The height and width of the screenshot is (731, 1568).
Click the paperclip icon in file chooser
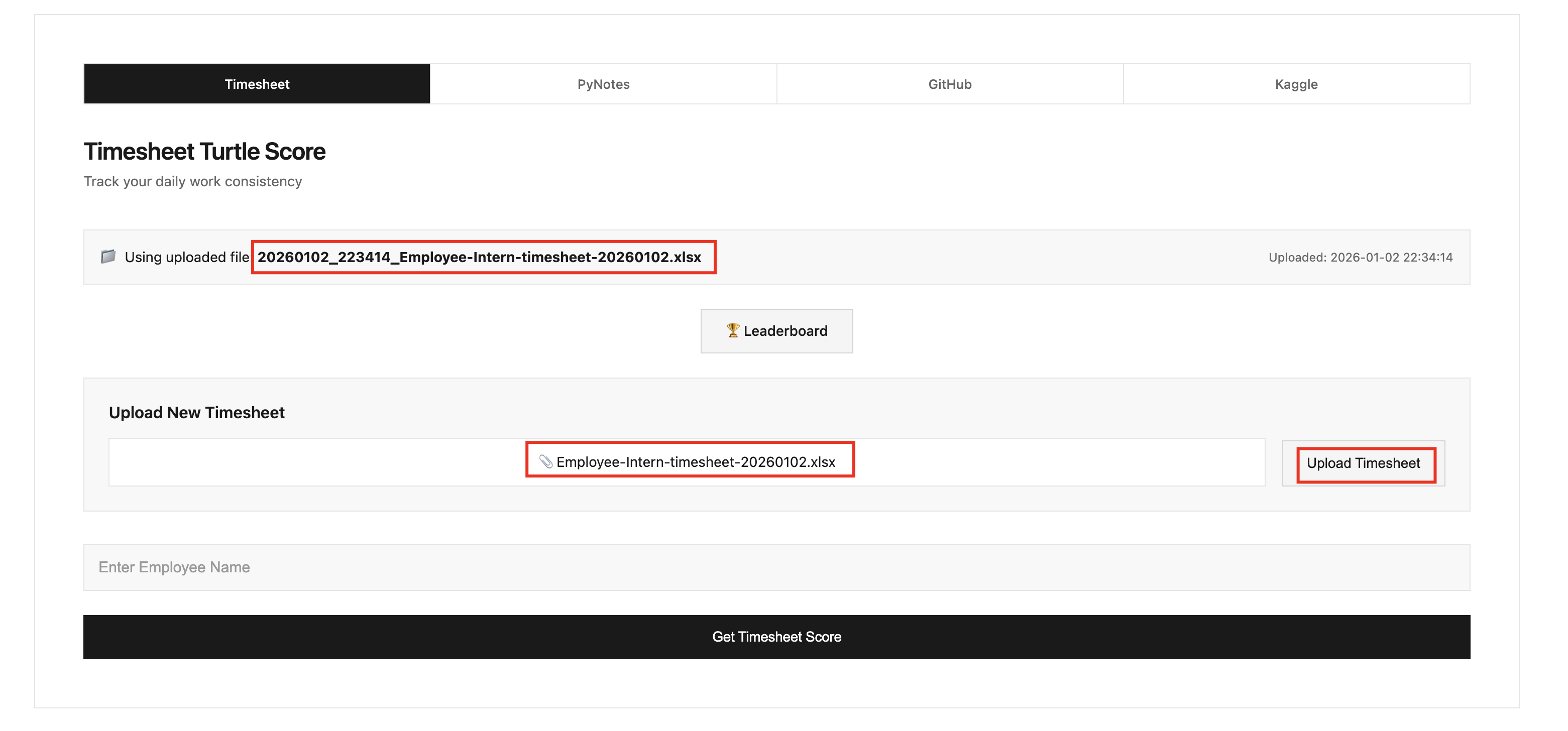(x=545, y=462)
